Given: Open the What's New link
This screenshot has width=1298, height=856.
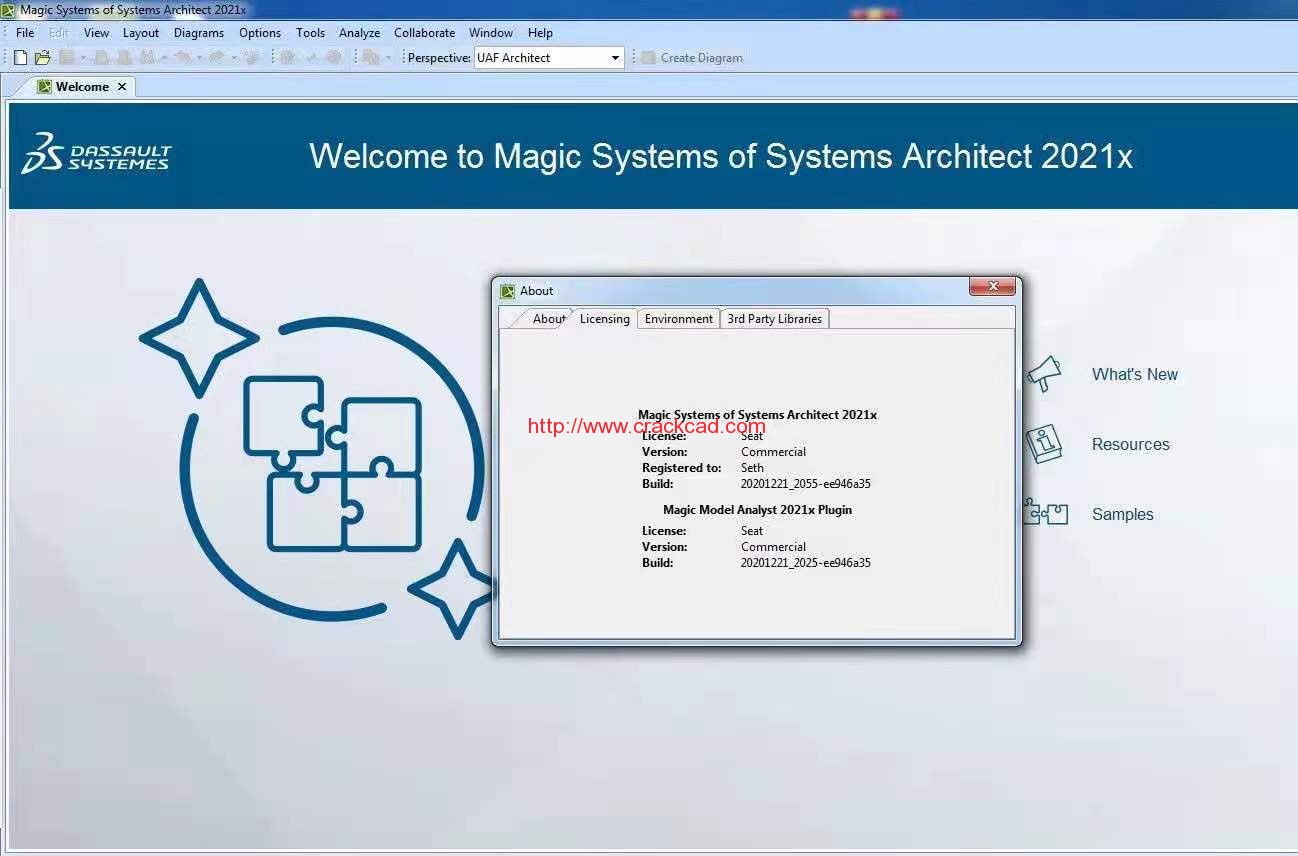Looking at the screenshot, I should coord(1135,374).
